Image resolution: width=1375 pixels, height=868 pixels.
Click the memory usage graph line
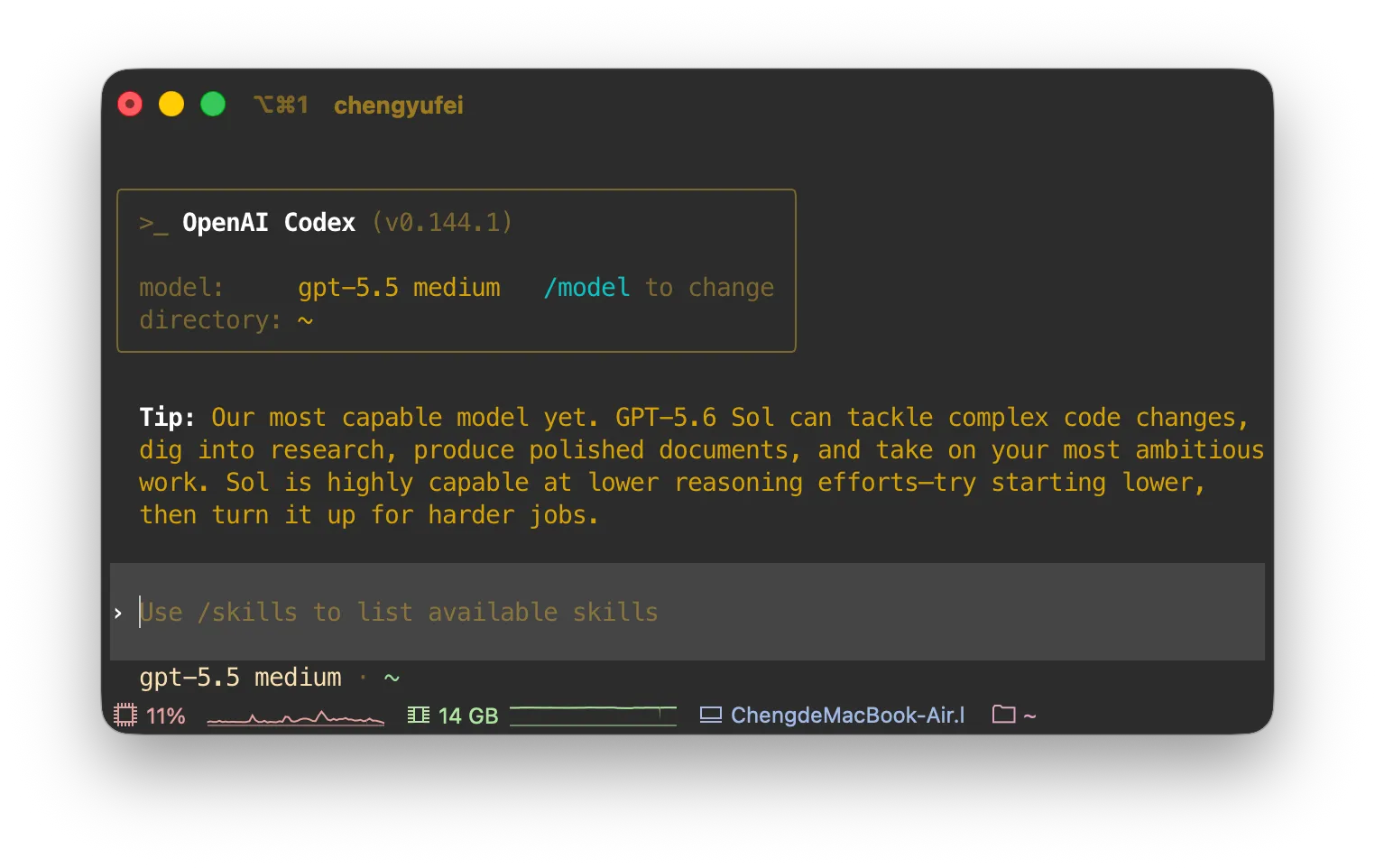pos(593,716)
